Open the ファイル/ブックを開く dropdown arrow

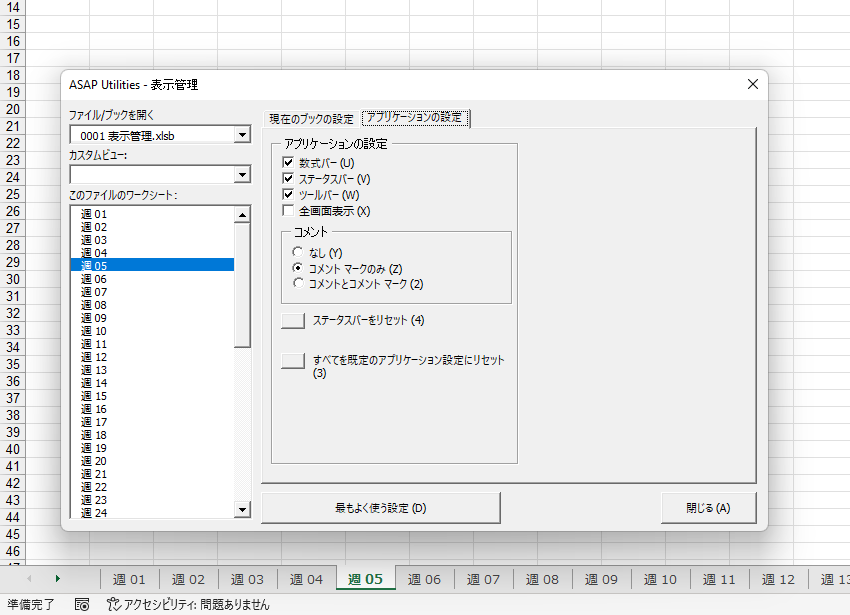click(x=242, y=134)
